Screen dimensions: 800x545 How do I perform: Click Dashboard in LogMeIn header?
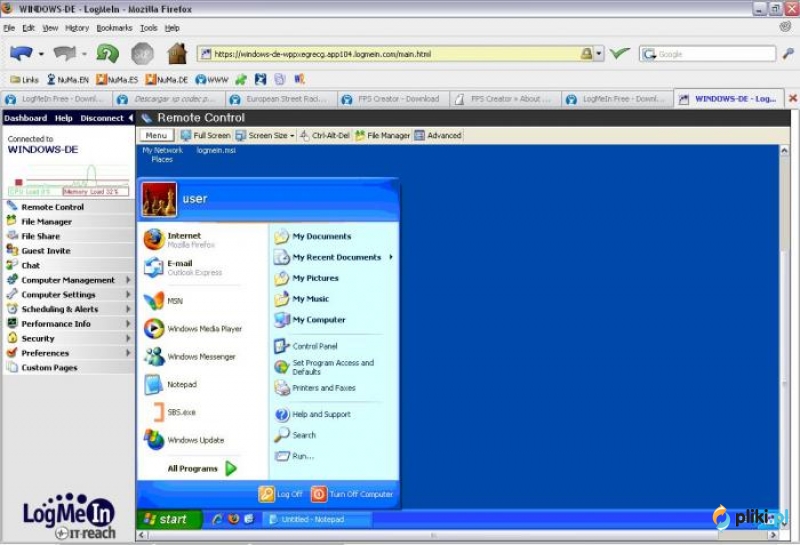pos(26,118)
